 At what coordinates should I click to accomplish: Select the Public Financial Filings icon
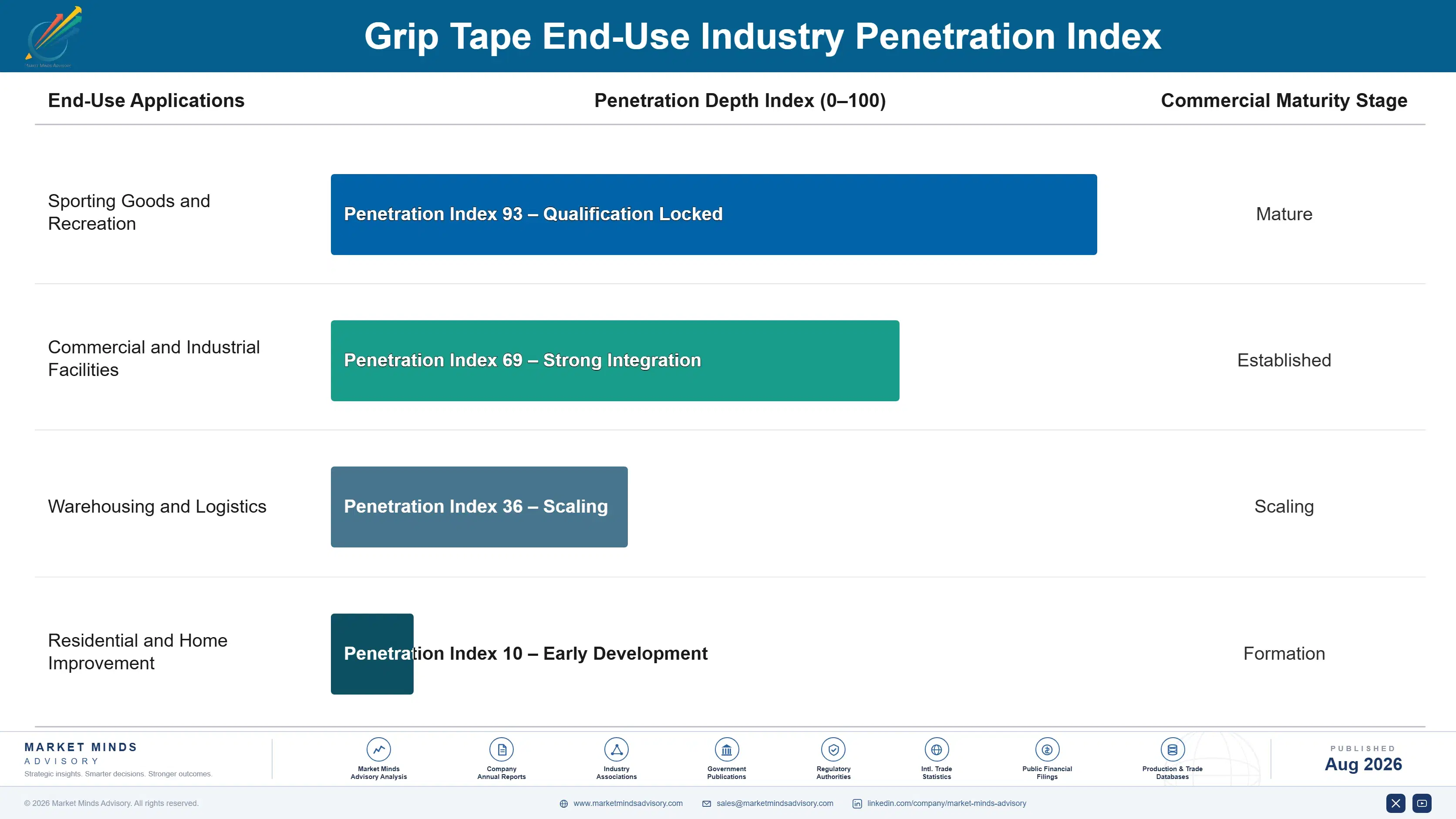(x=1047, y=749)
